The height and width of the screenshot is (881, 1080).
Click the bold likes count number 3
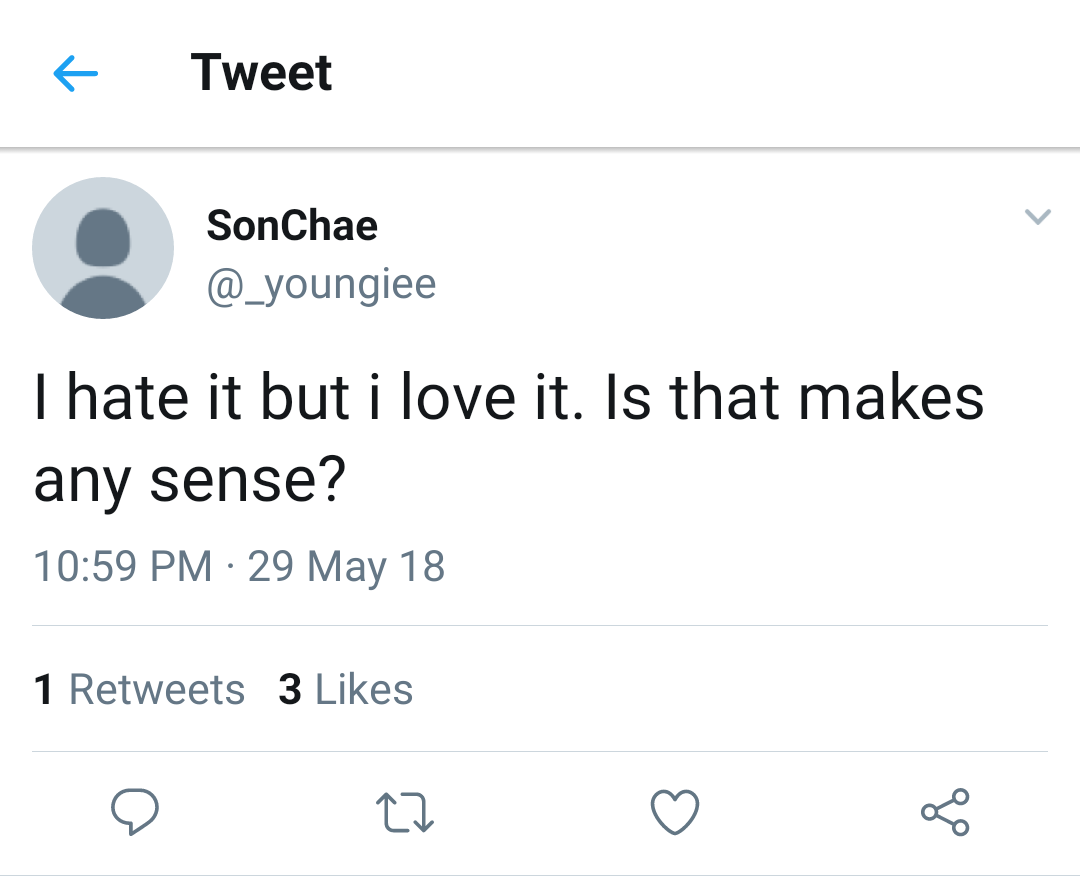point(290,690)
